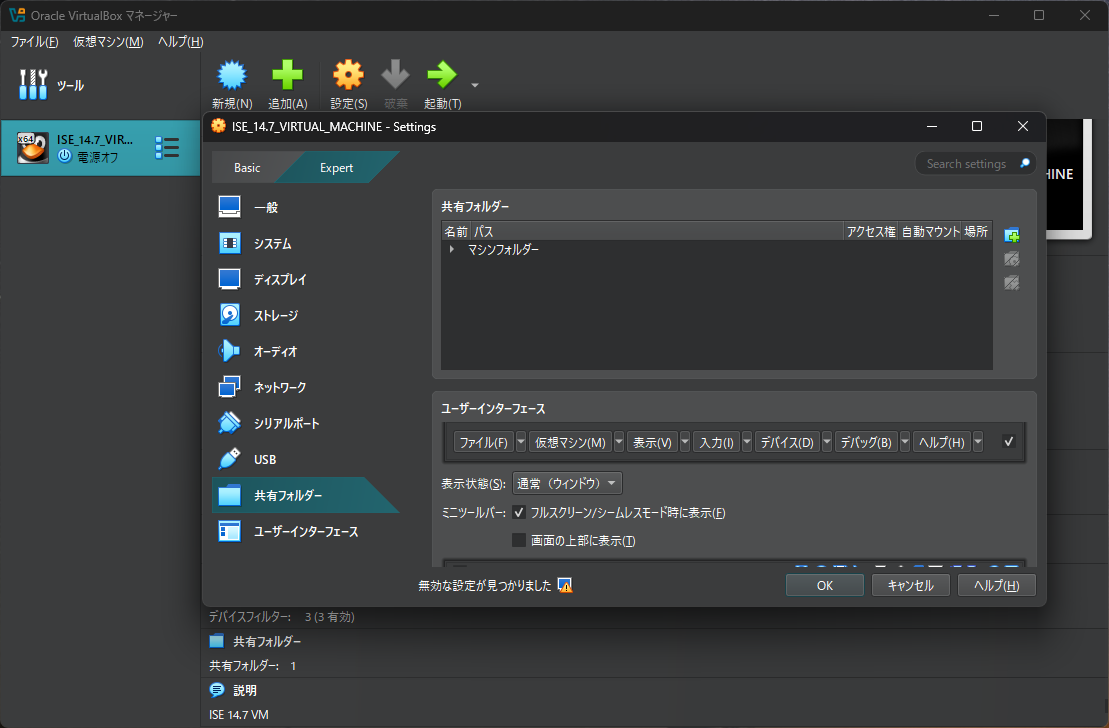Click the 名前 column header
The image size is (1109, 728).
pyautogui.click(x=456, y=231)
